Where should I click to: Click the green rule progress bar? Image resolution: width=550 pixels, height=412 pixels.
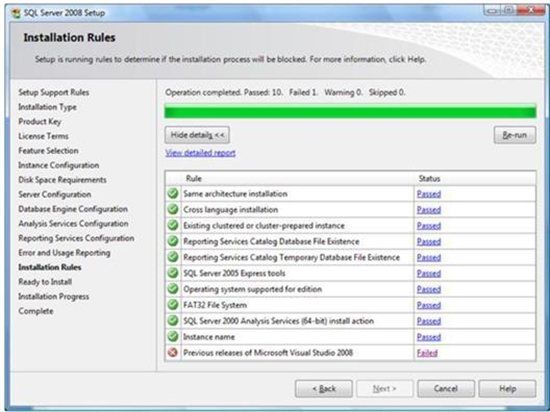click(350, 112)
